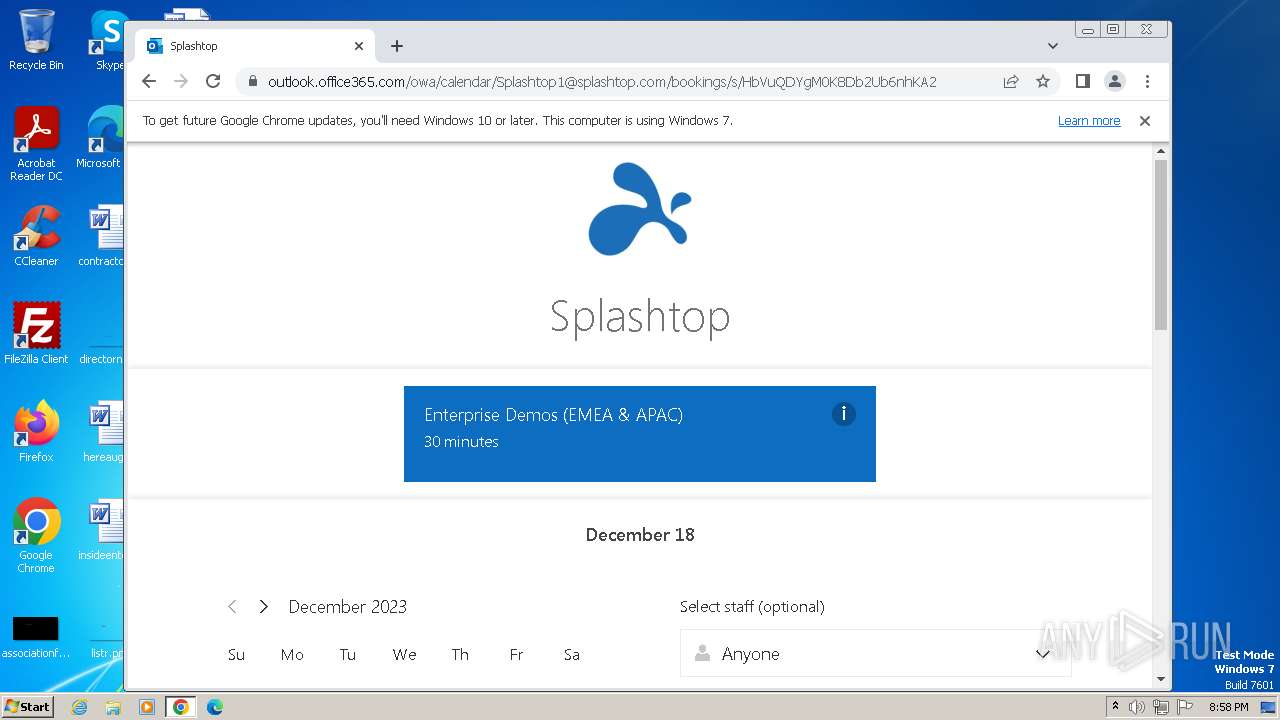Open a new tab with the plus button

[397, 46]
